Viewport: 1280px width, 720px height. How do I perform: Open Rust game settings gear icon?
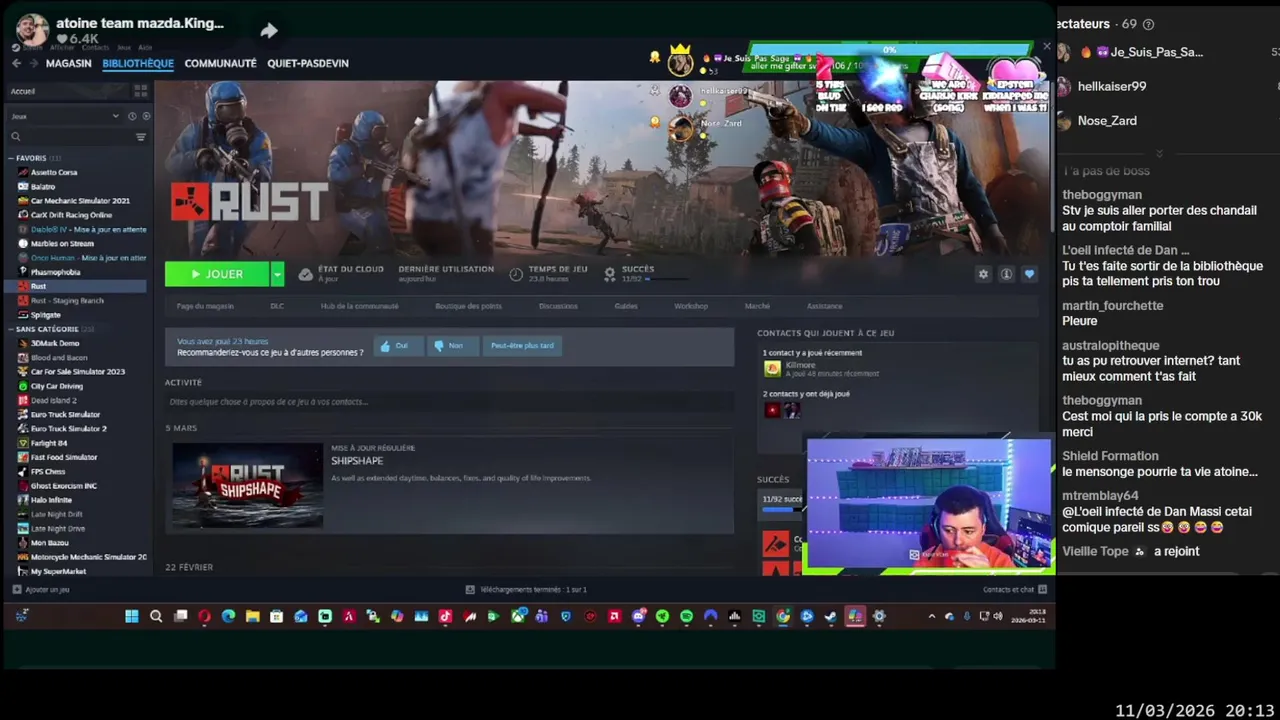tap(983, 274)
